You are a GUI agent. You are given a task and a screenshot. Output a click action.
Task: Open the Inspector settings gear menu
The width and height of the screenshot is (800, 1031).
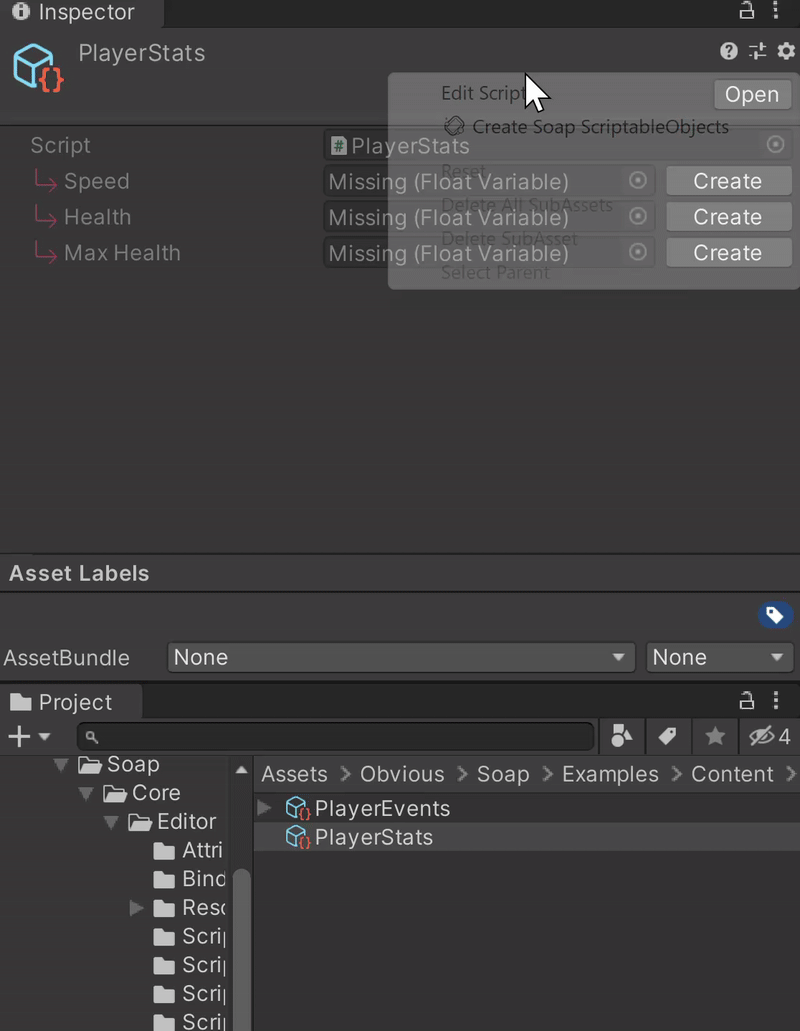click(x=786, y=51)
